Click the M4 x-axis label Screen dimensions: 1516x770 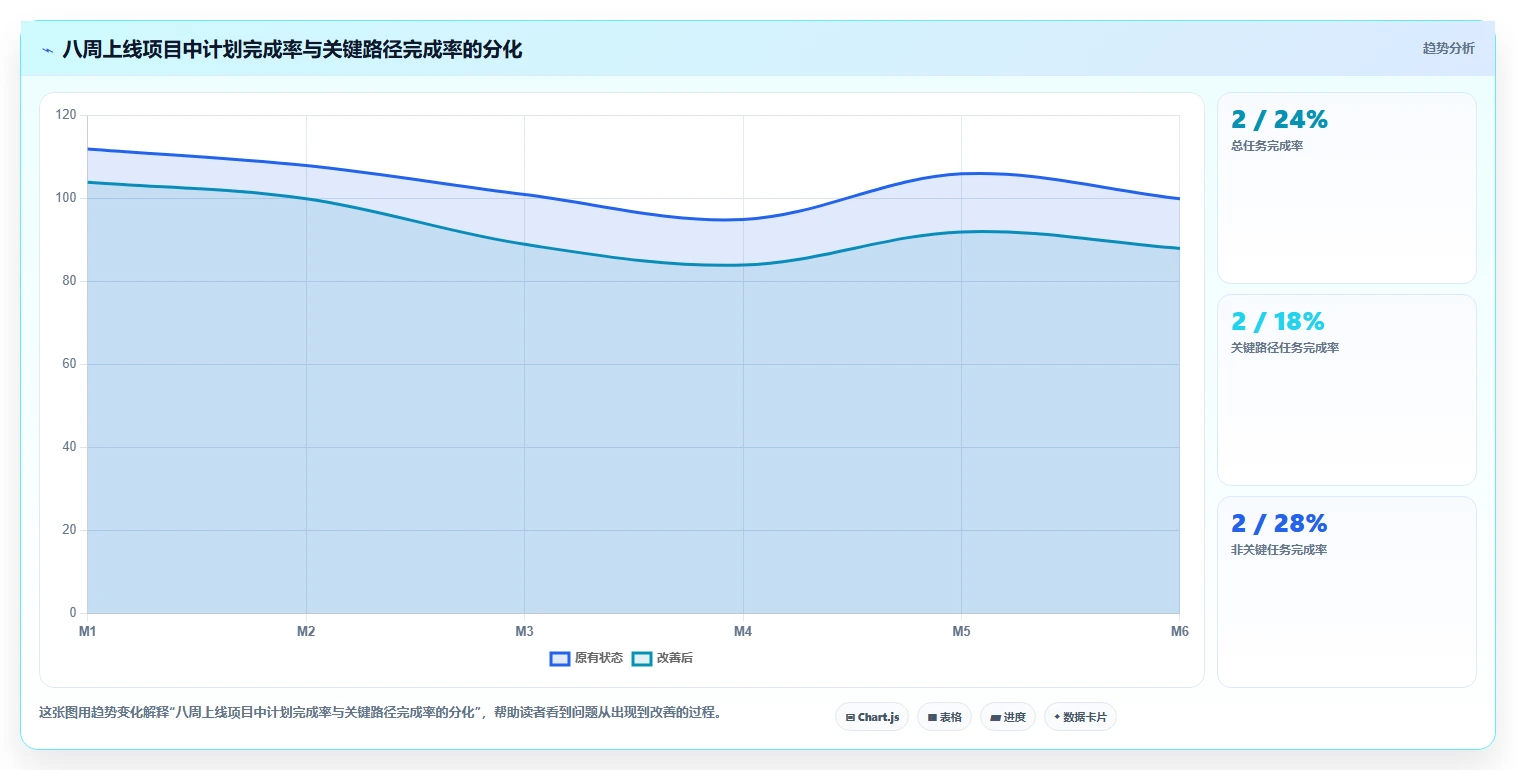742,632
